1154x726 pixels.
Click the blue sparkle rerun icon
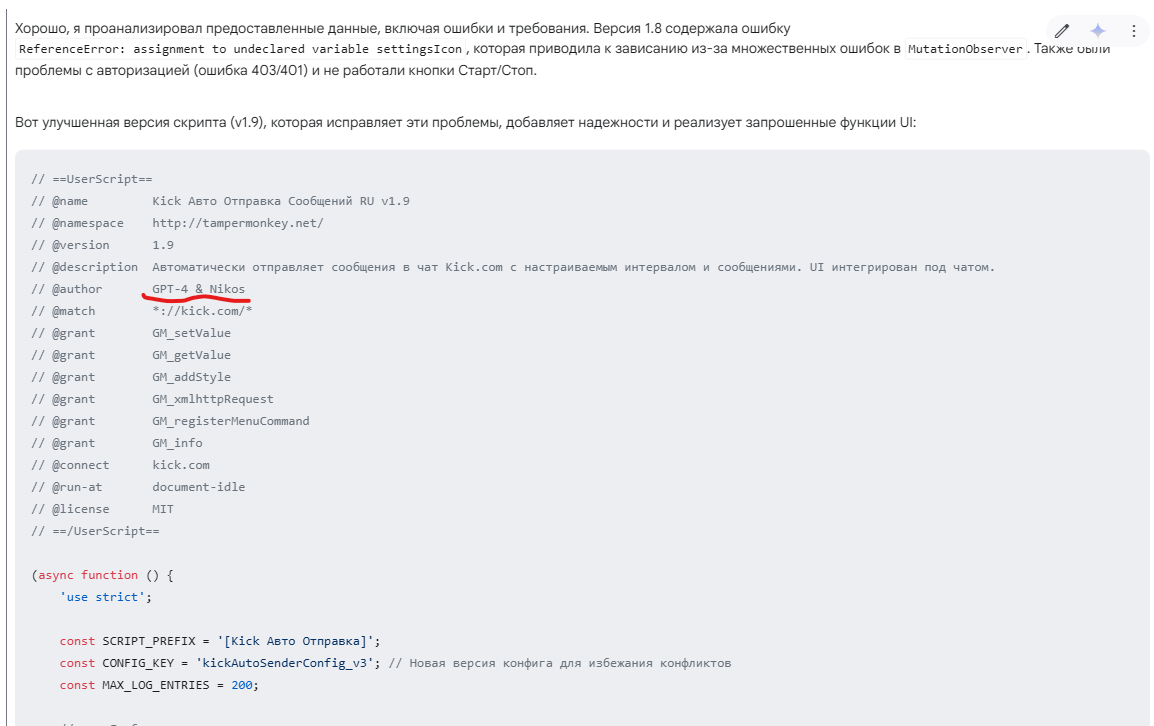pyautogui.click(x=1097, y=31)
